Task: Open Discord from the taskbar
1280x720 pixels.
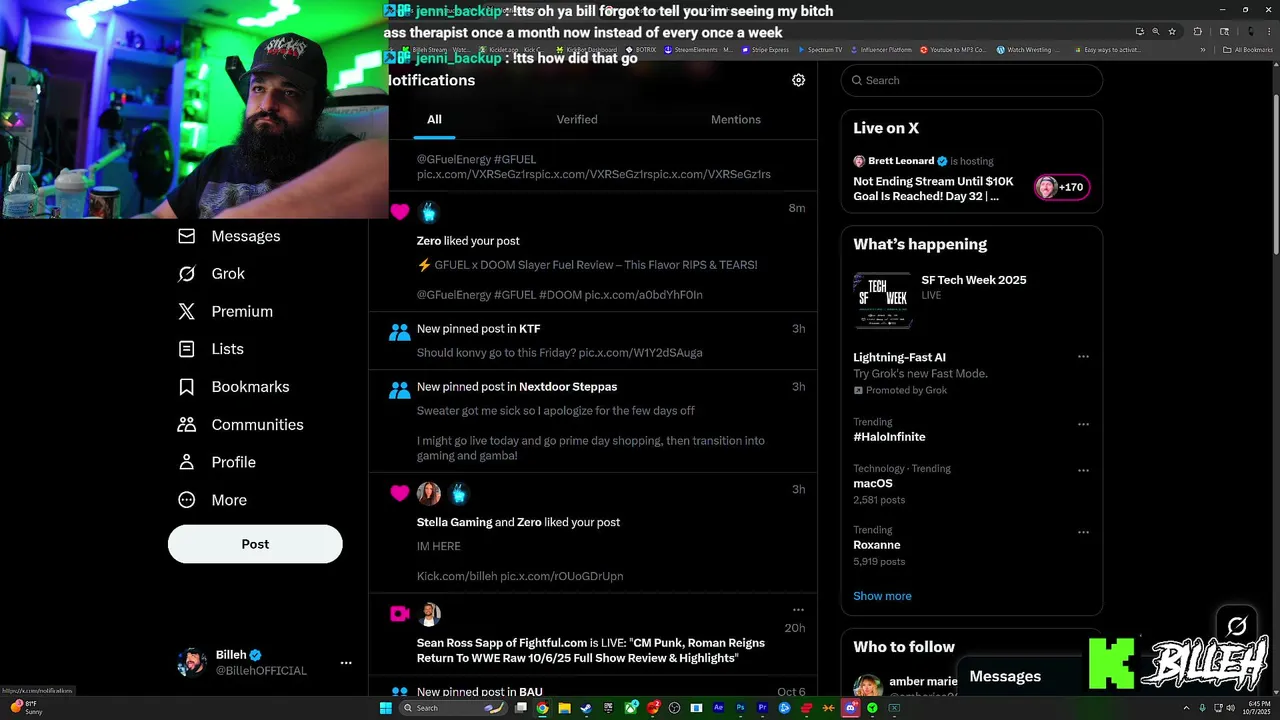Action: click(850, 708)
